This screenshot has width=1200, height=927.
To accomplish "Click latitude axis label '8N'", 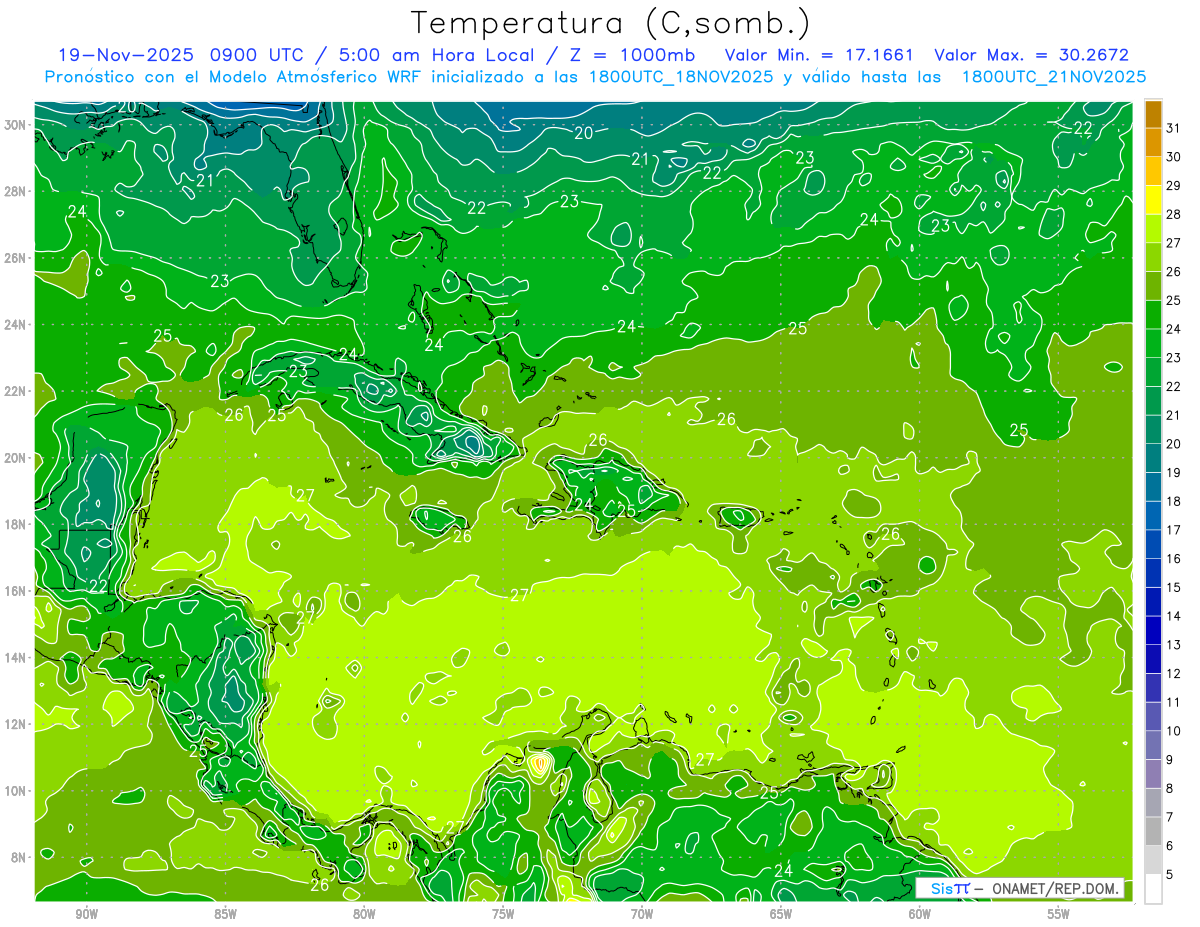I will click(19, 858).
